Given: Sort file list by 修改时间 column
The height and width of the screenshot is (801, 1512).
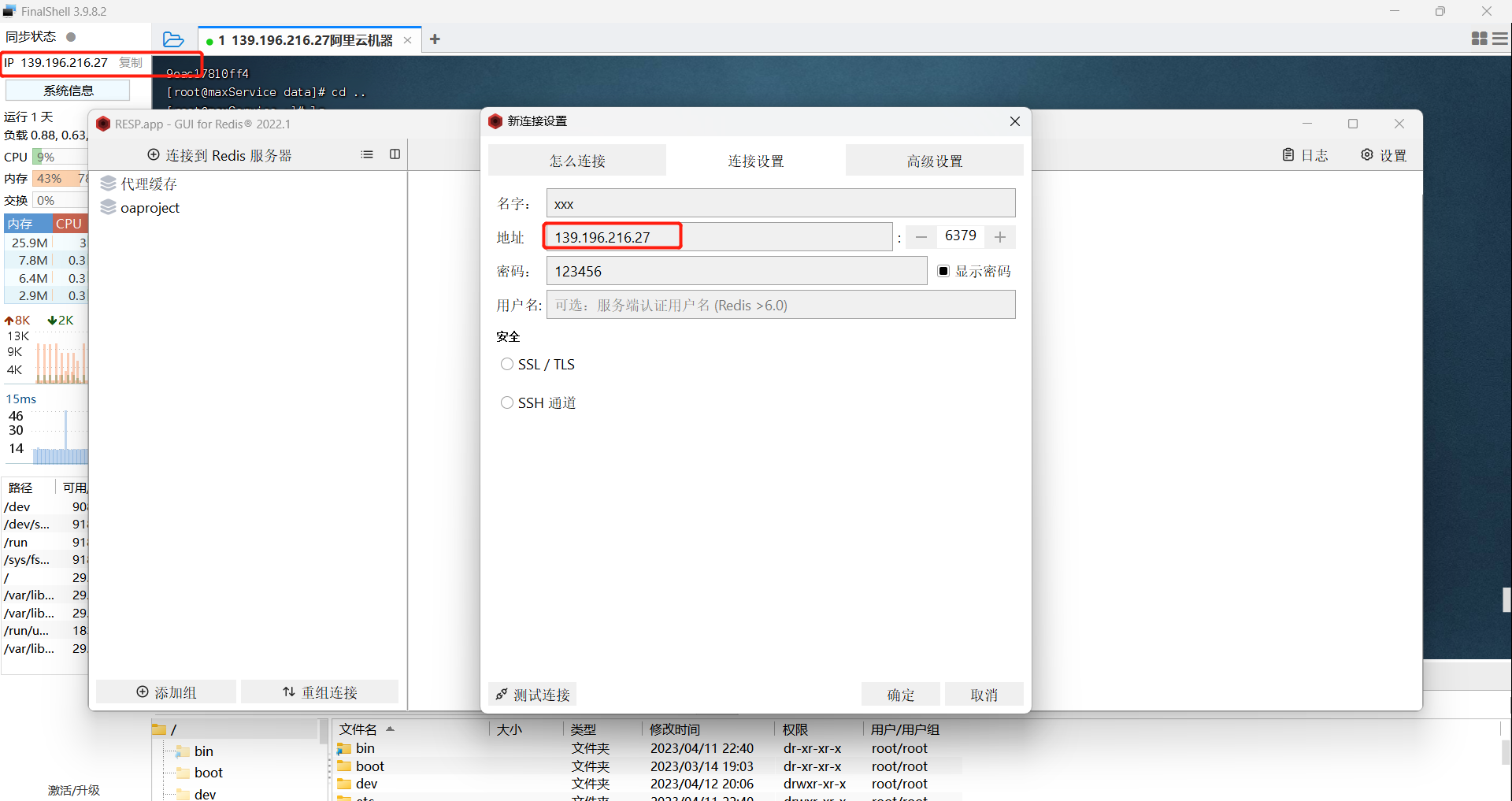Looking at the screenshot, I should click(x=675, y=729).
